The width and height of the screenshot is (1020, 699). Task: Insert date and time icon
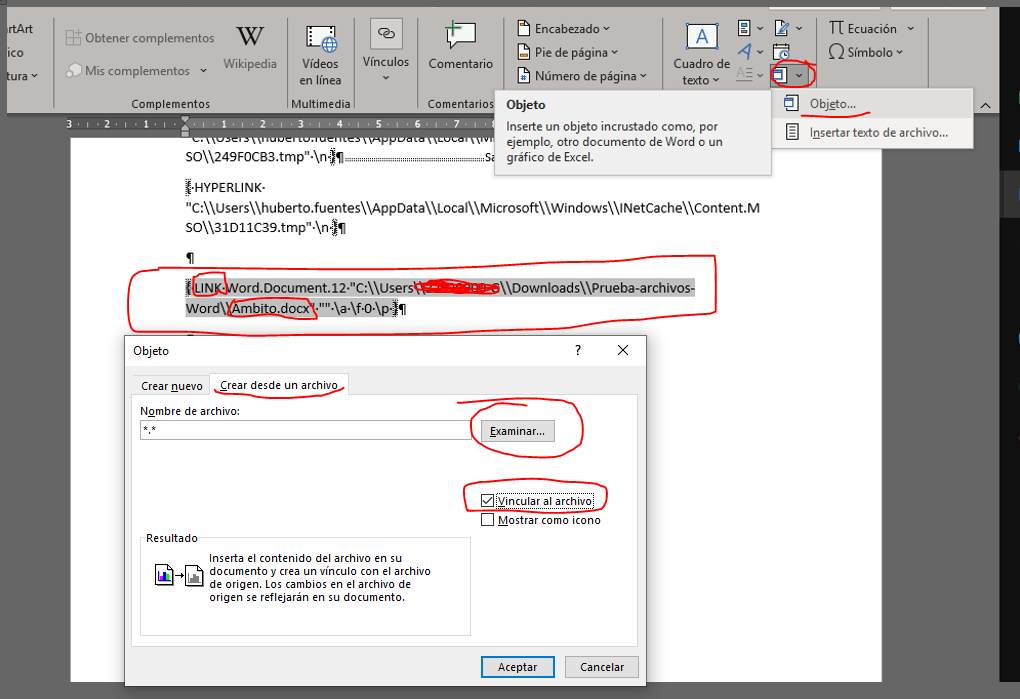tap(781, 51)
